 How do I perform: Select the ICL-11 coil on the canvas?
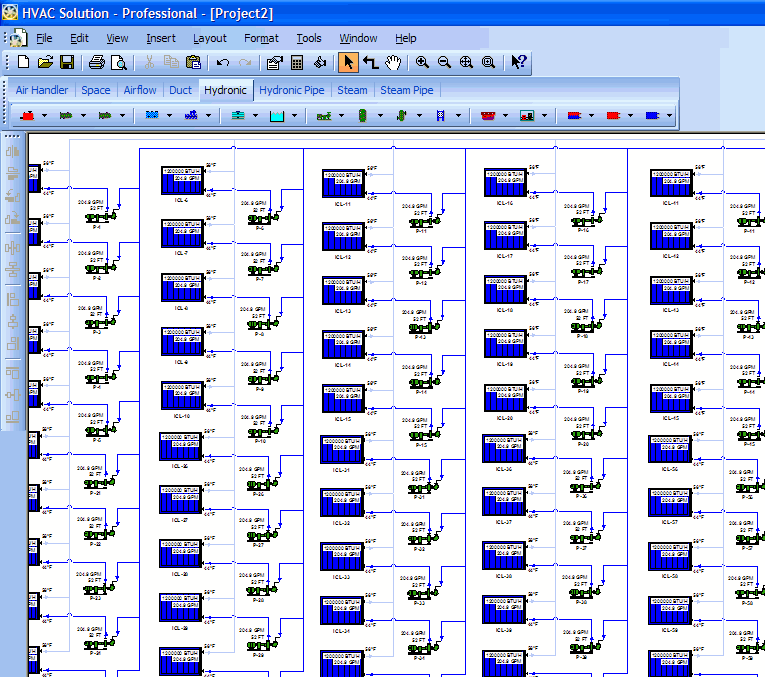point(343,183)
